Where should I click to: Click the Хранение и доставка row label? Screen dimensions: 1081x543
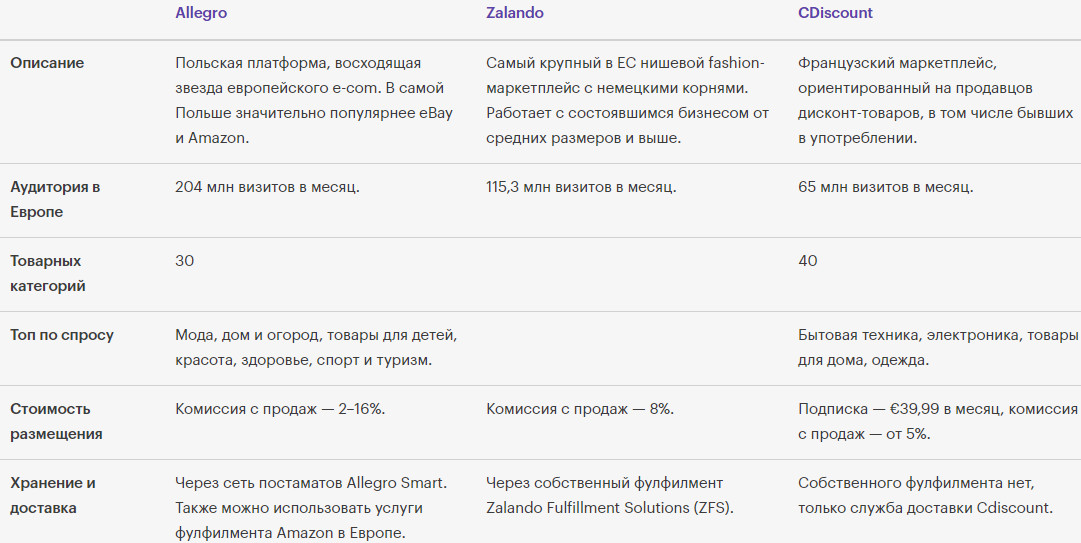click(53, 495)
